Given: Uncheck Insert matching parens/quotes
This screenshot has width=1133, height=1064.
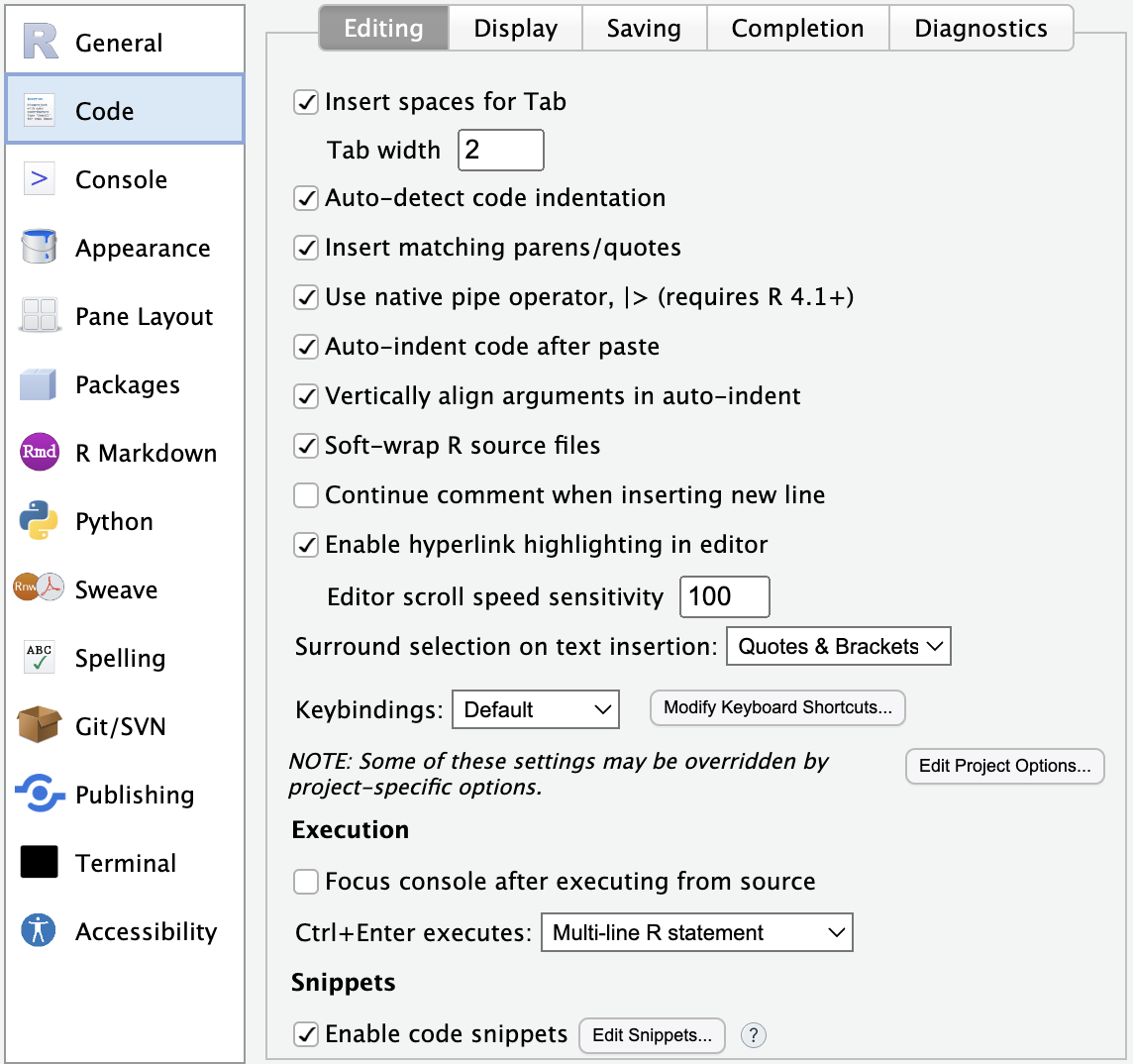Looking at the screenshot, I should pos(306,248).
